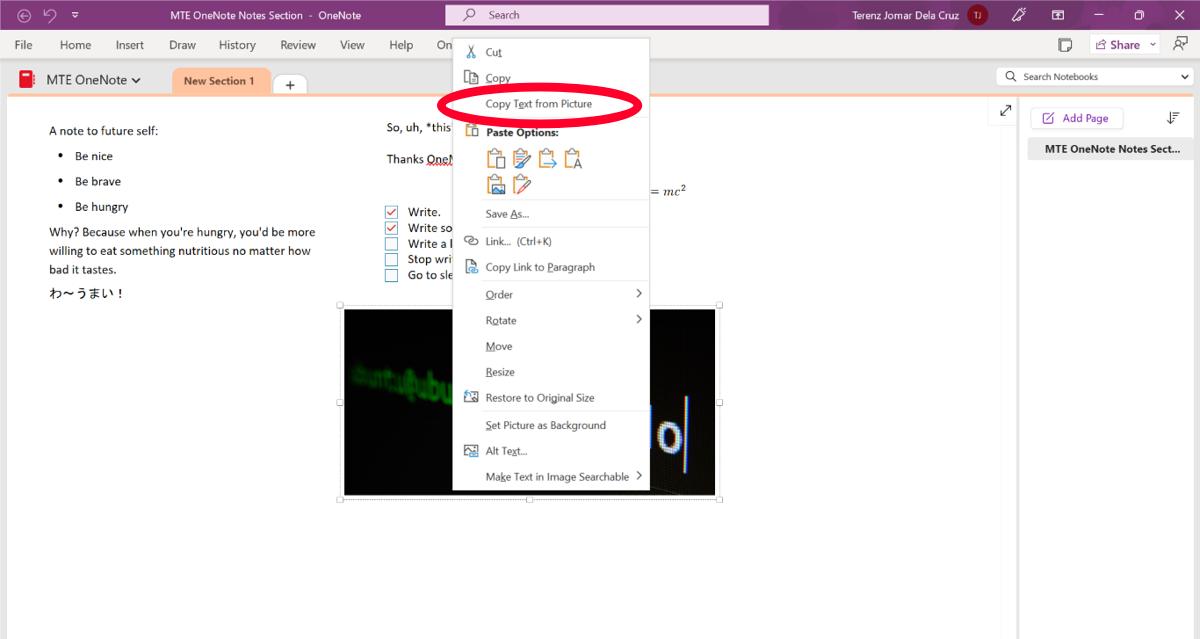Viewport: 1200px width, 639px height.
Task: Click the Cut icon in context menu
Action: tap(470, 51)
